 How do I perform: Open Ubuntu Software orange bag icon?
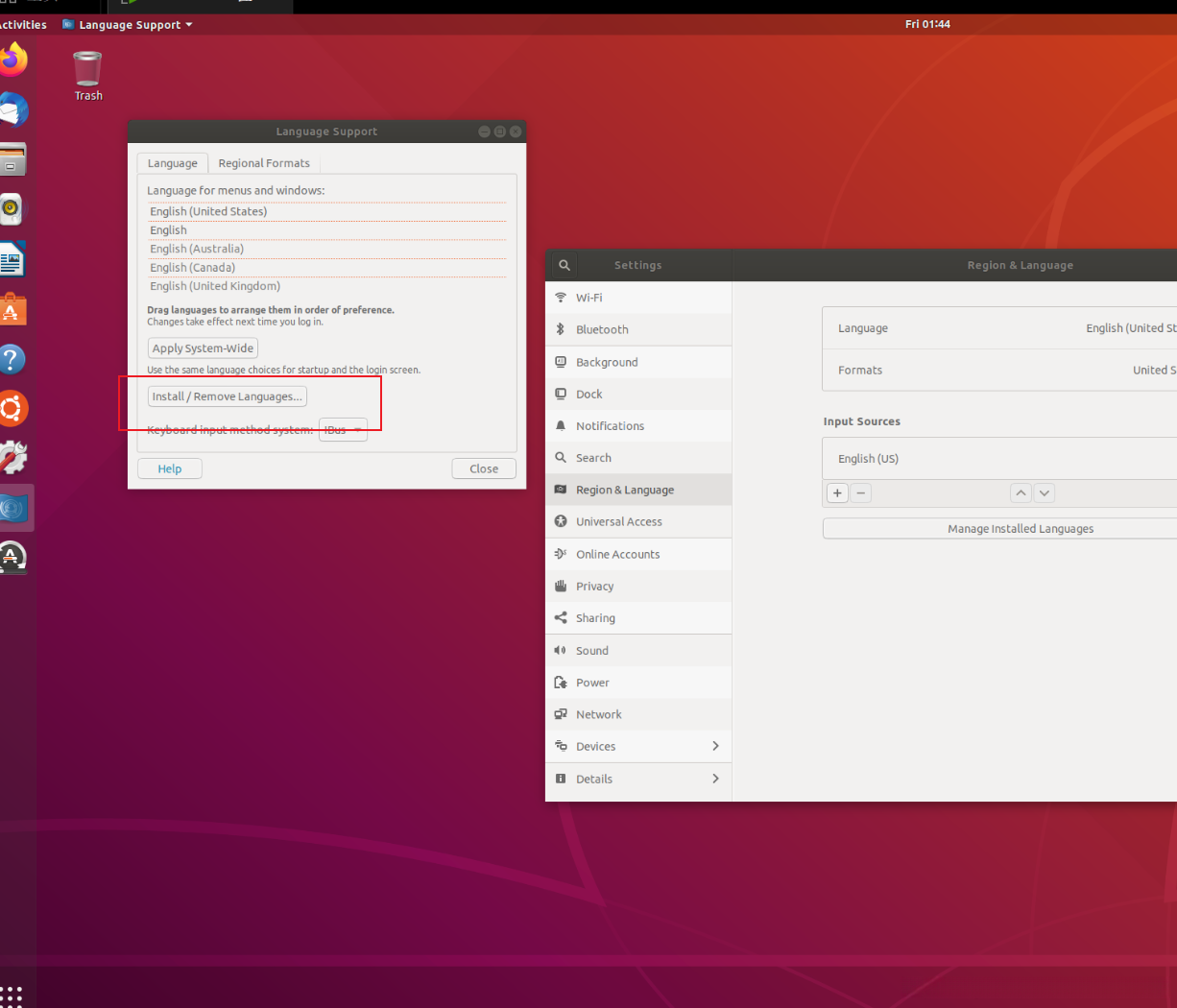pos(12,309)
